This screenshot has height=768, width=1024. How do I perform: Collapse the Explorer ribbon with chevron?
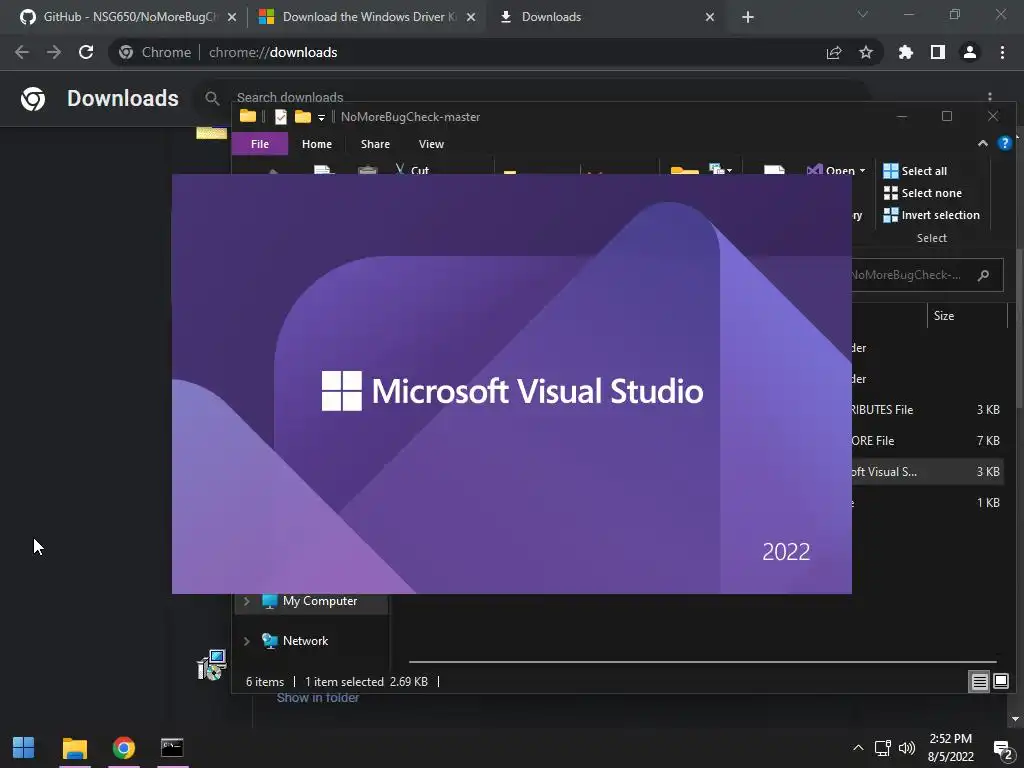point(982,144)
